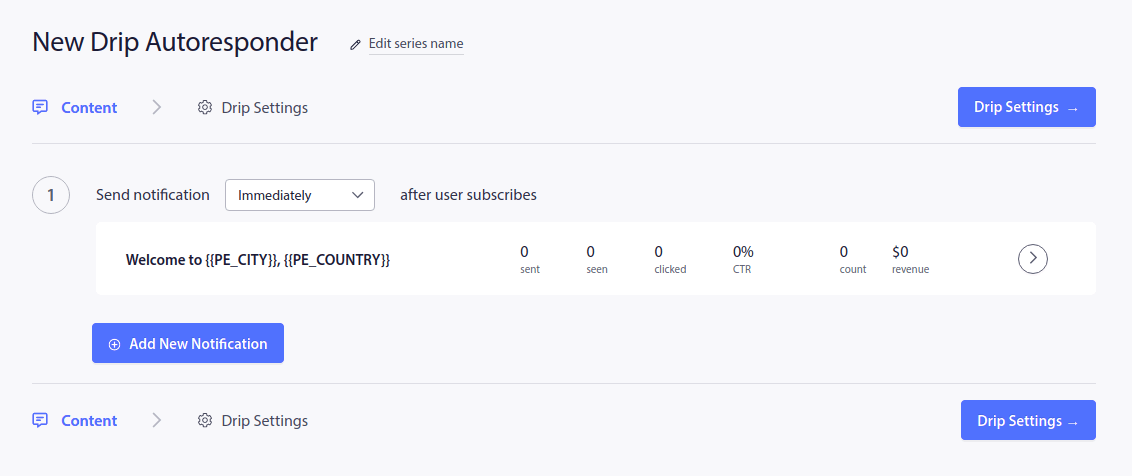Click the gear icon in top breadcrumb
The width and height of the screenshot is (1132, 476).
click(205, 108)
